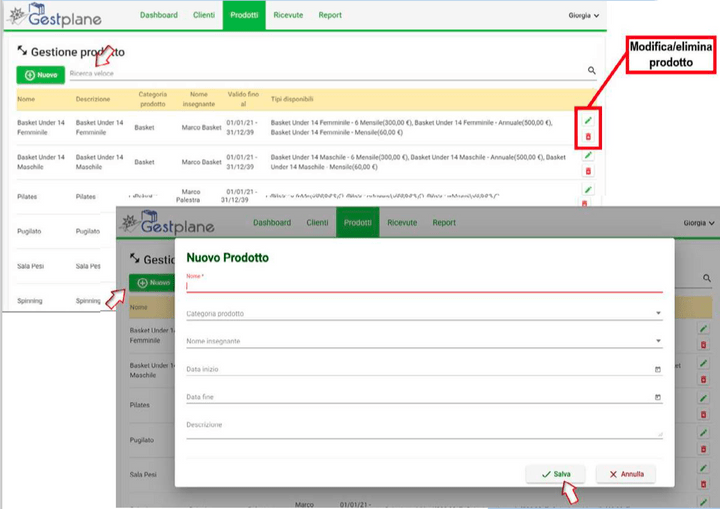Viewport: 720px width, 509px height.
Task: Edit the Pilates product in back window
Action: pyautogui.click(x=588, y=189)
